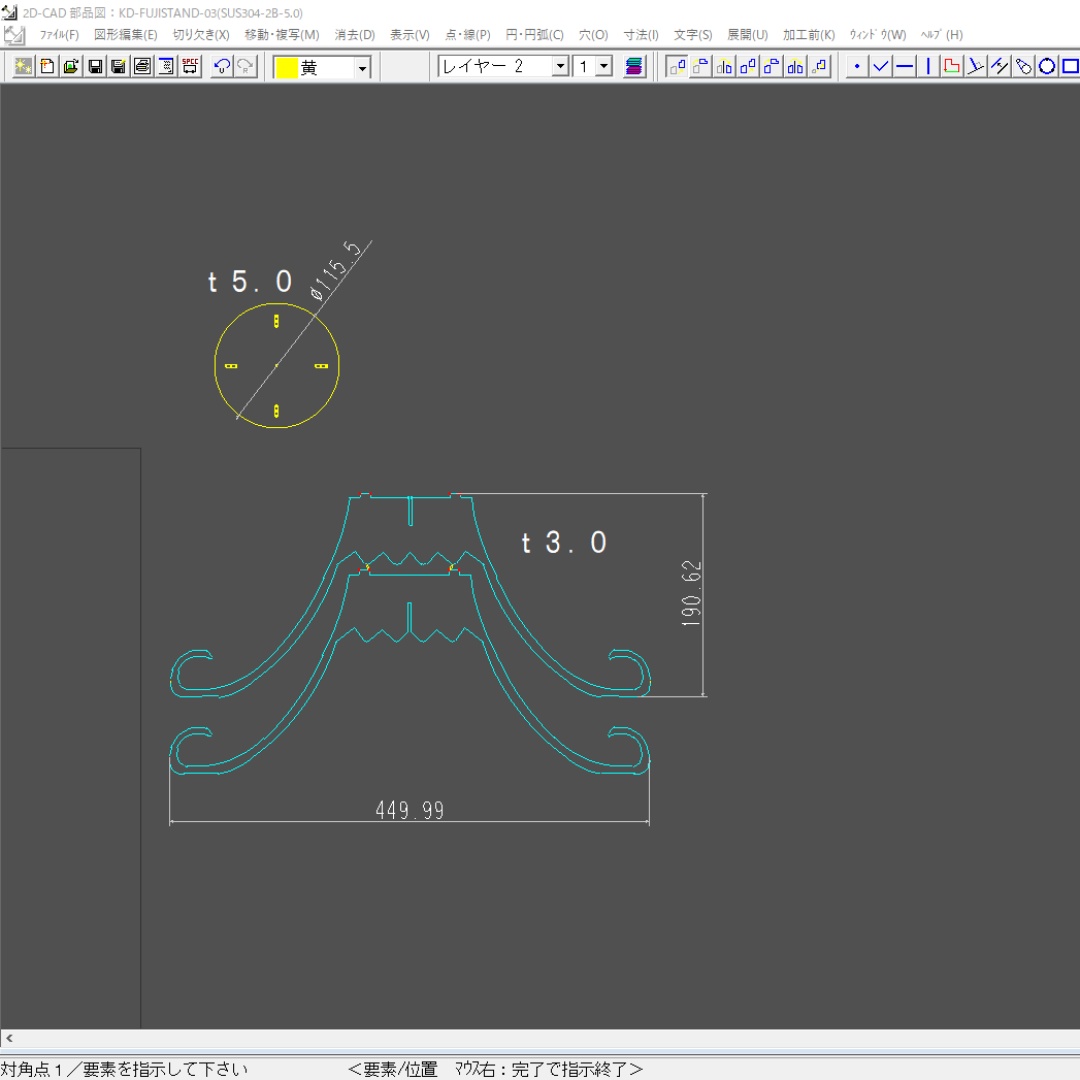Click the list window icon beside the printer
Viewport: 1080px width, 1080px height.
pyautogui.click(x=166, y=67)
